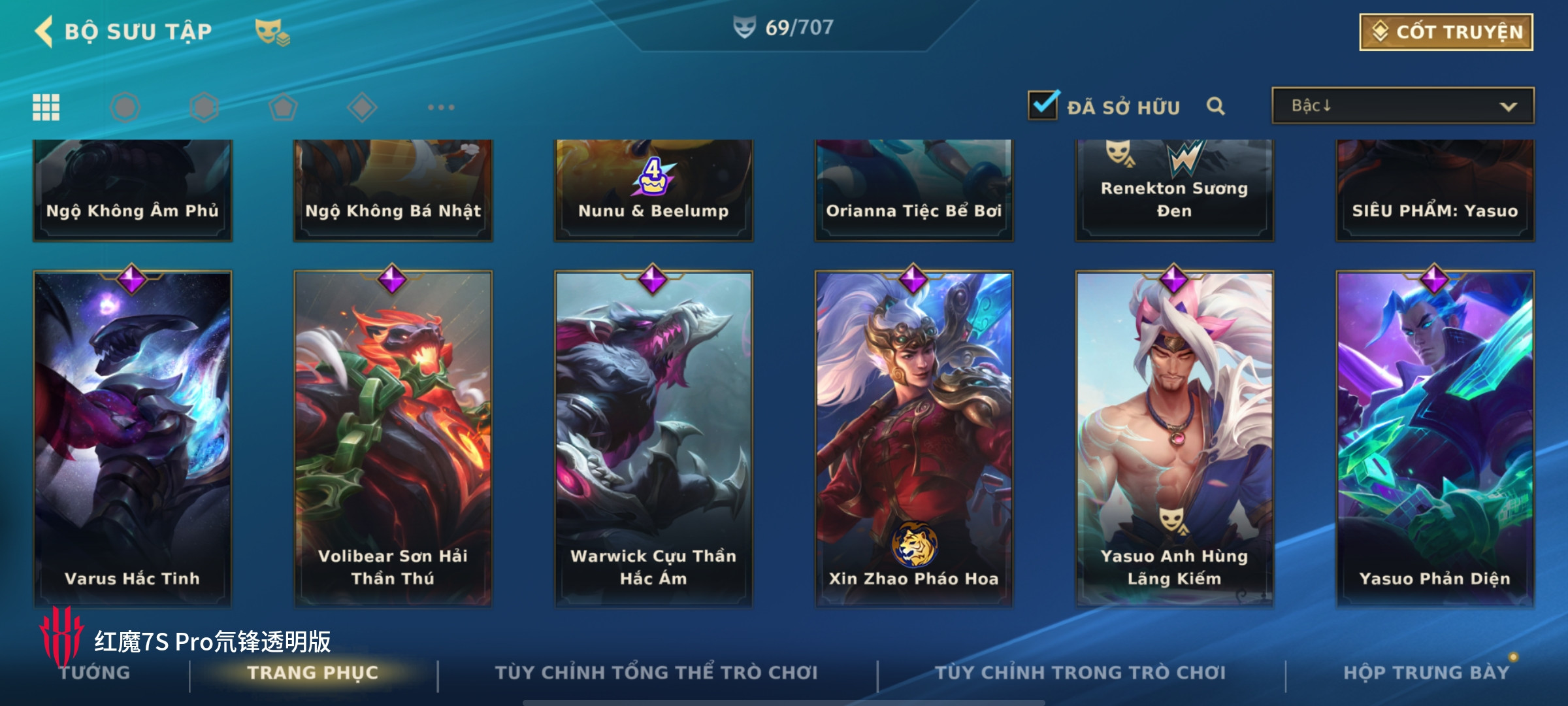Select the hexagon rarity filter icon
This screenshot has height=706, width=1568.
[x=204, y=107]
